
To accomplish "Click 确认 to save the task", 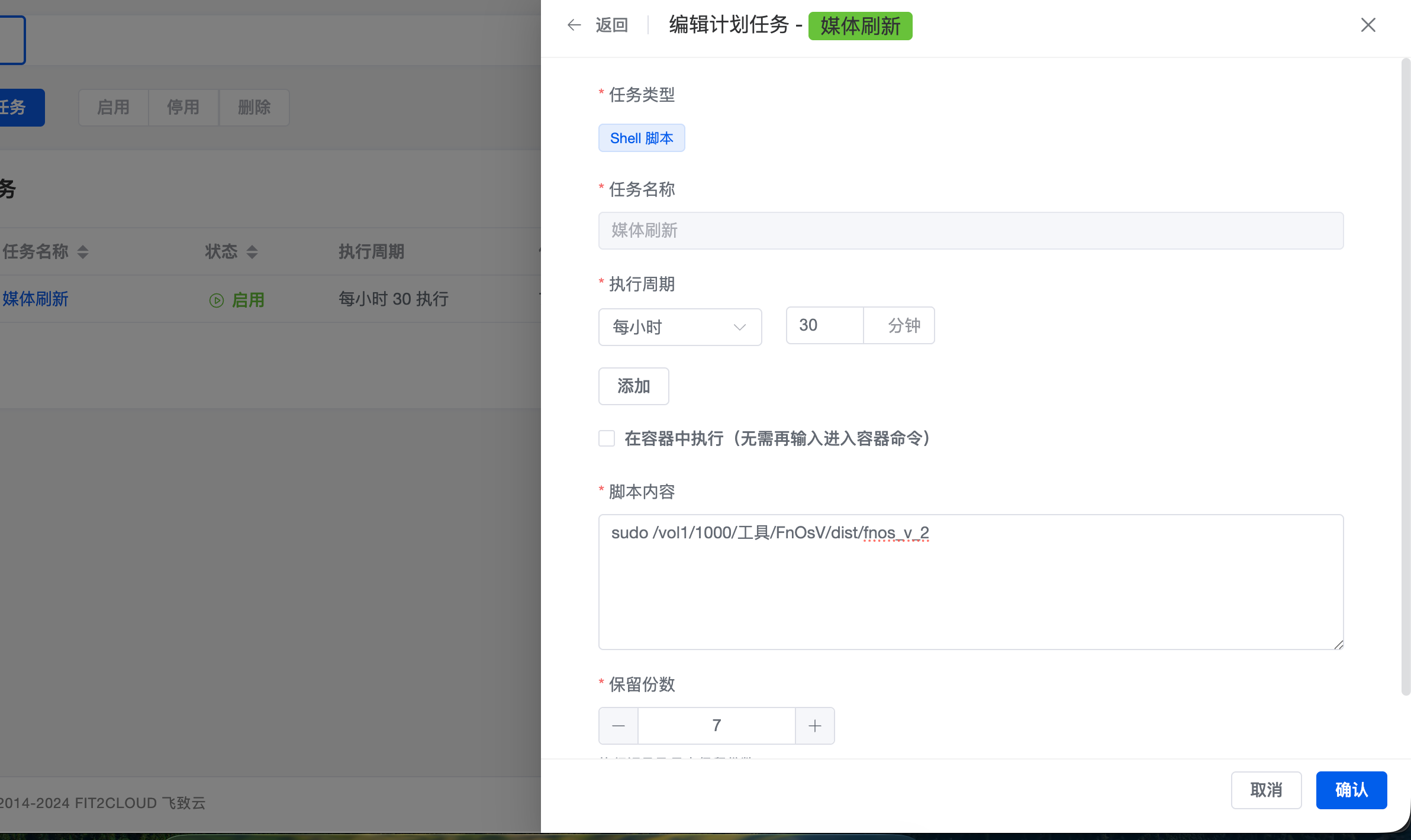I will pyautogui.click(x=1351, y=790).
